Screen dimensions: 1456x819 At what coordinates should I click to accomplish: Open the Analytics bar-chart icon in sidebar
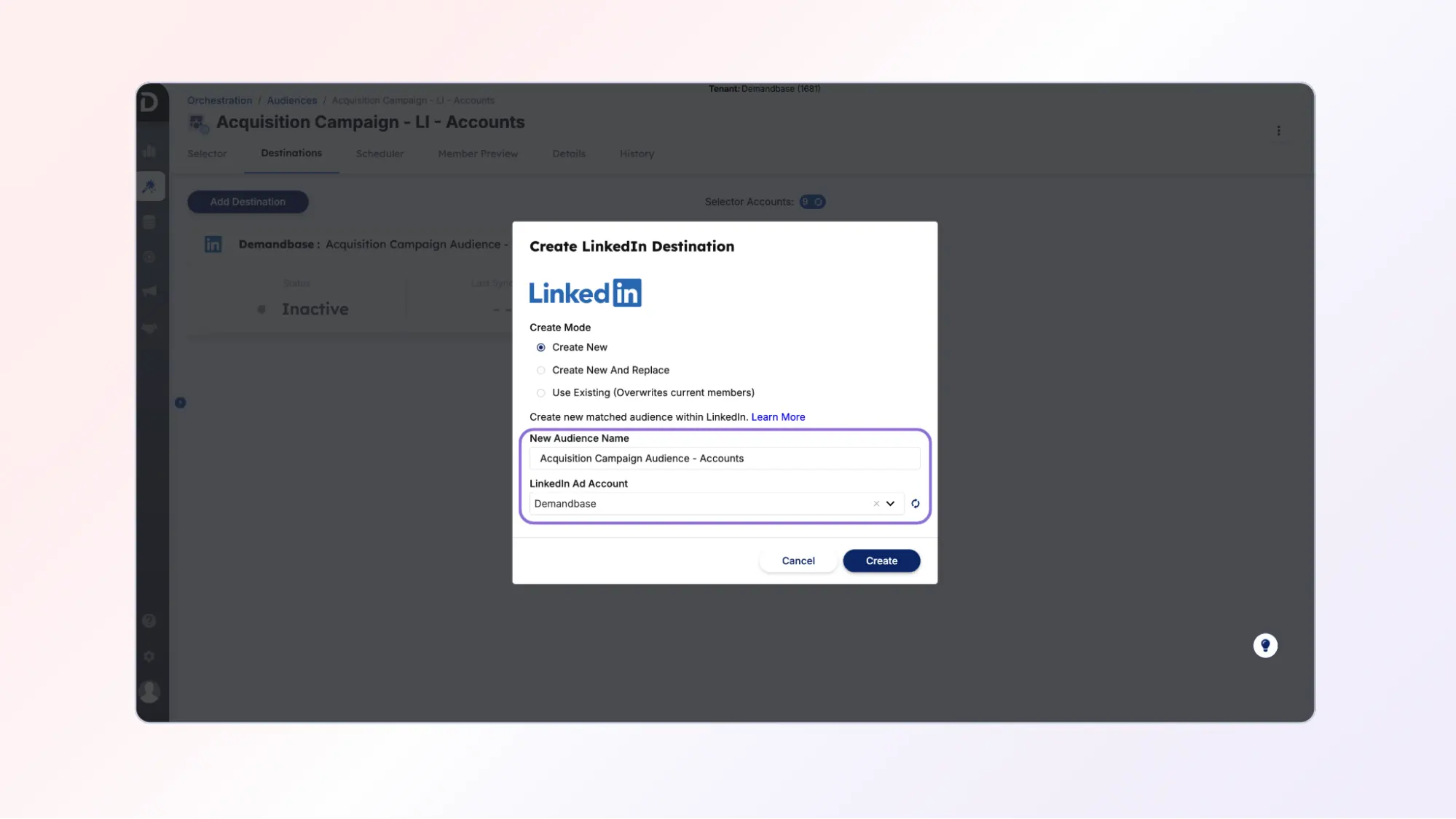150,151
